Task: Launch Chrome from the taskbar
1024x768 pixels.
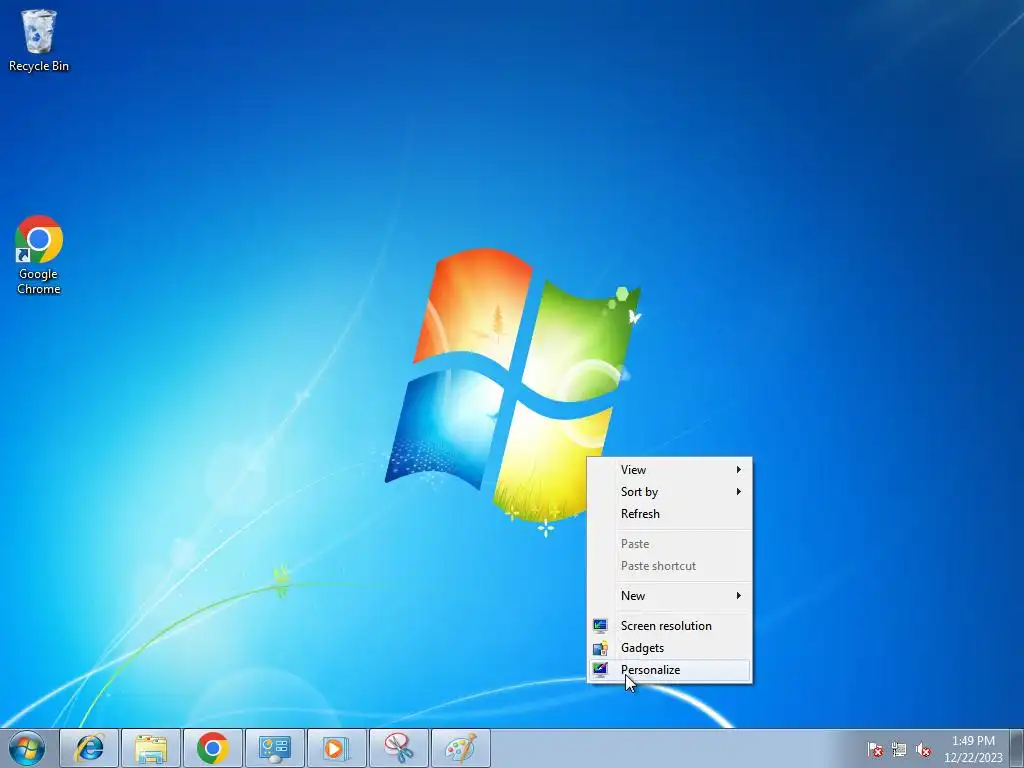Action: [213, 748]
